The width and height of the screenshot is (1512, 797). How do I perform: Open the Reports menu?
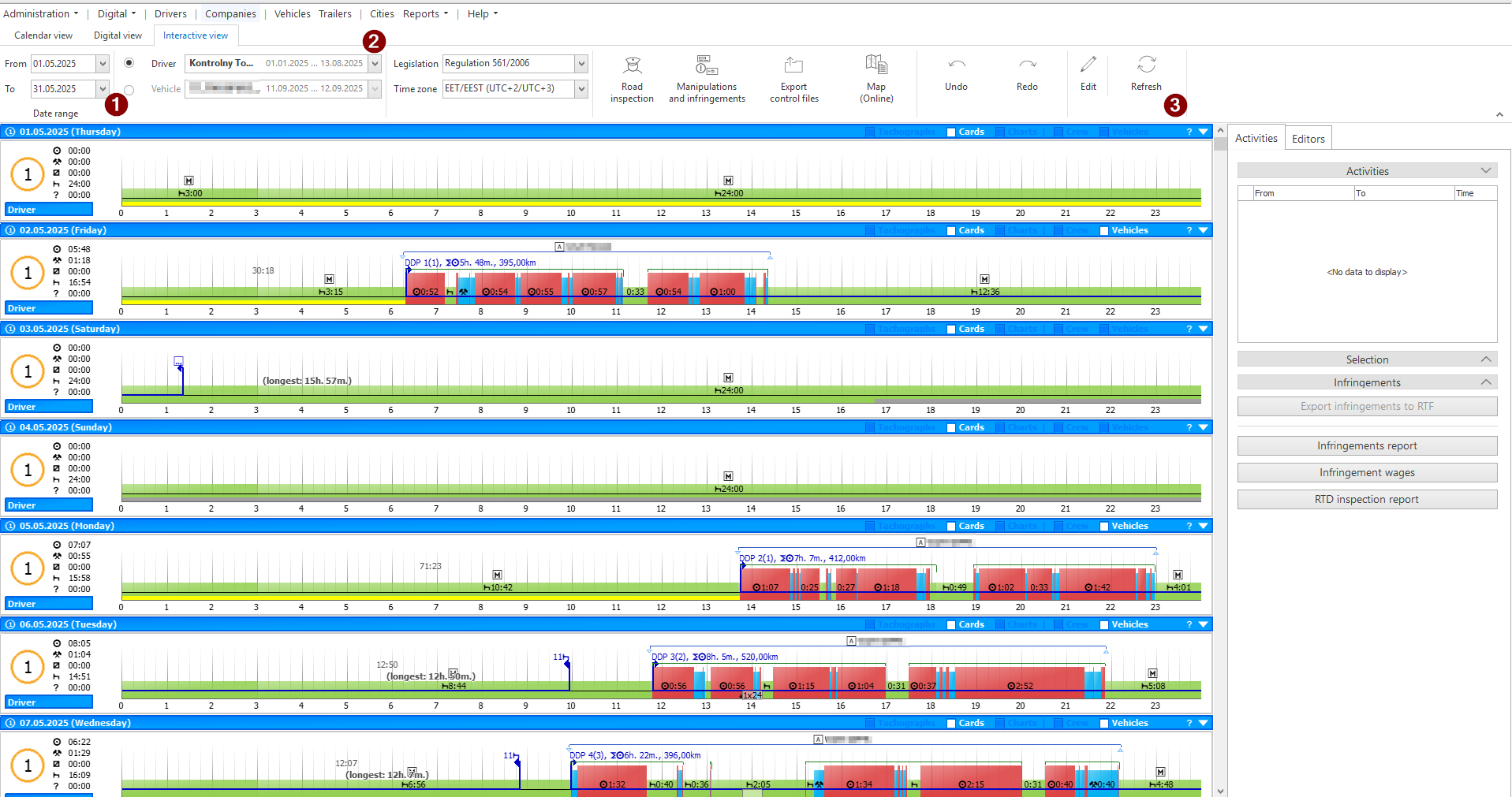(425, 13)
